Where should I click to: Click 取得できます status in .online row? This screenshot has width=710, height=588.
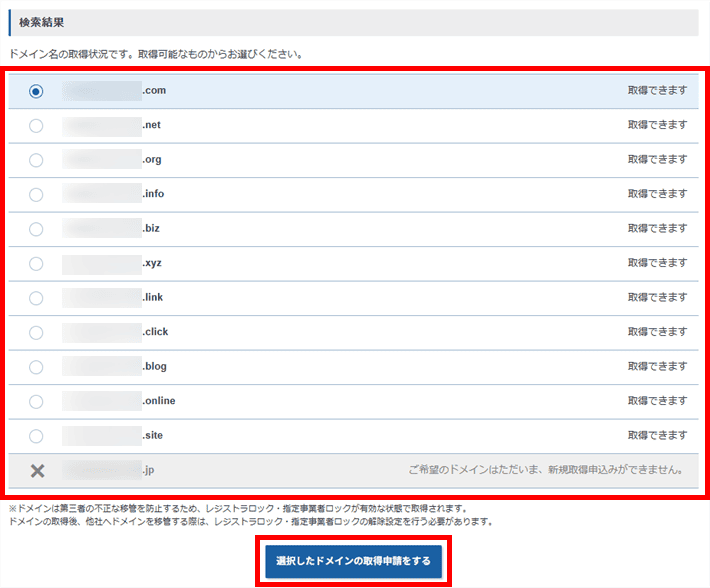tap(657, 401)
